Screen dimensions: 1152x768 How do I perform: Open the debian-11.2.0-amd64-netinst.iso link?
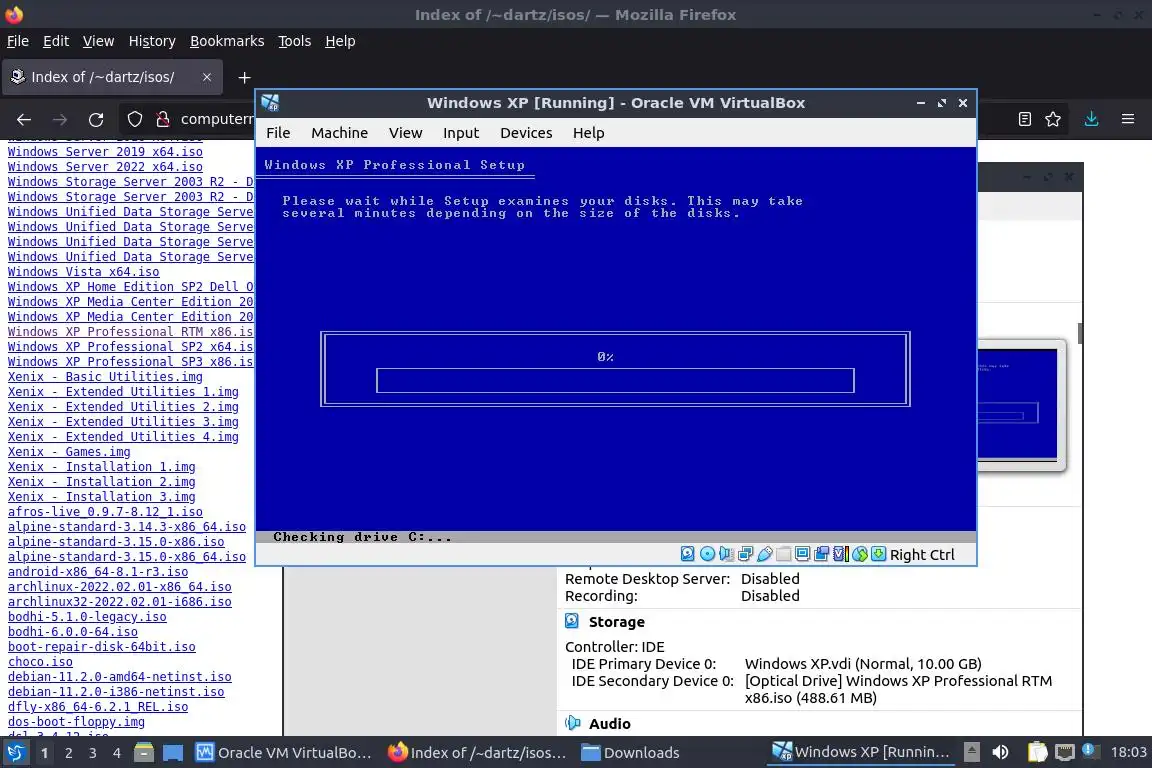coord(120,677)
